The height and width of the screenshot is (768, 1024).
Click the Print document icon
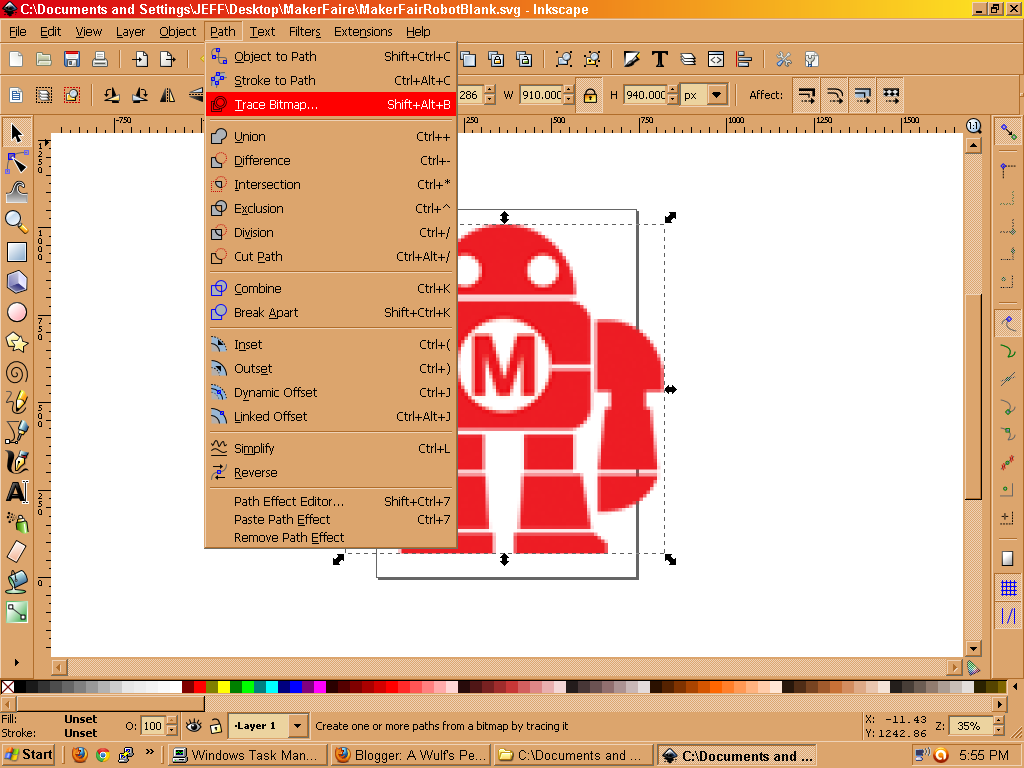[99, 59]
